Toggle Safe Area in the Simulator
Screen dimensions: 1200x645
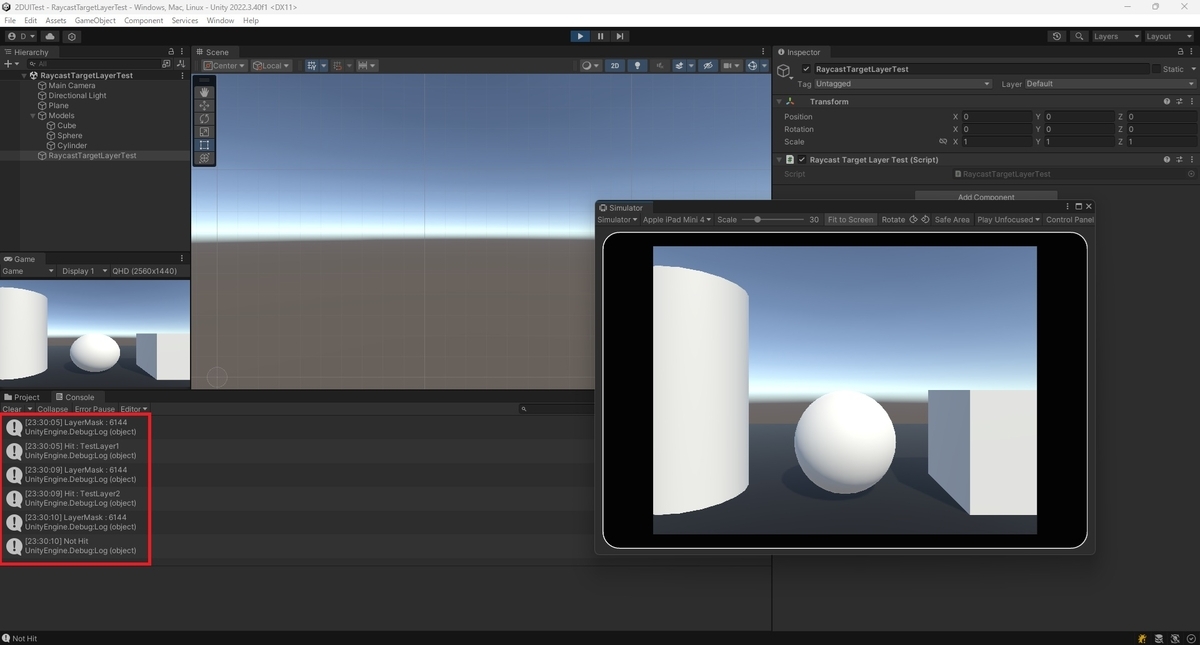click(x=952, y=219)
